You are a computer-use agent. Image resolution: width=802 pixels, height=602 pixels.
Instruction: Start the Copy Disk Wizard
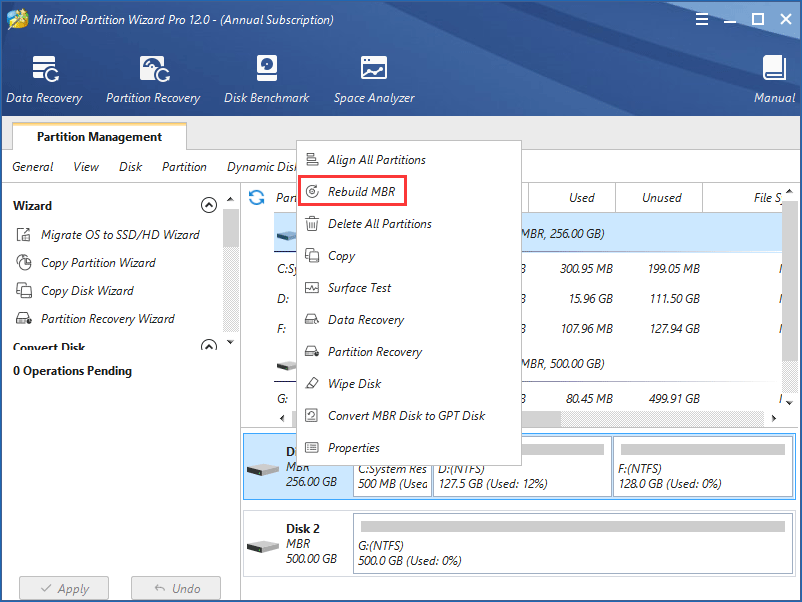coord(87,291)
